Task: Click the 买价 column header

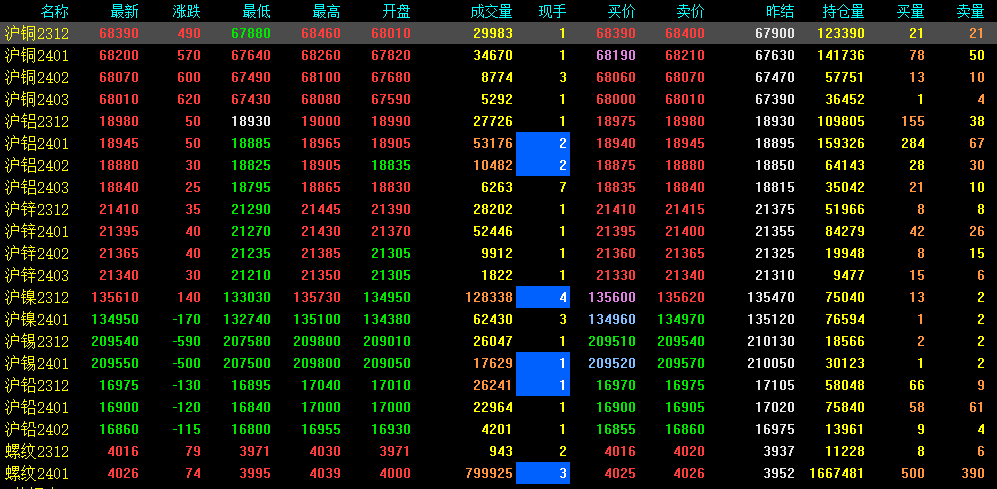Action: click(622, 11)
